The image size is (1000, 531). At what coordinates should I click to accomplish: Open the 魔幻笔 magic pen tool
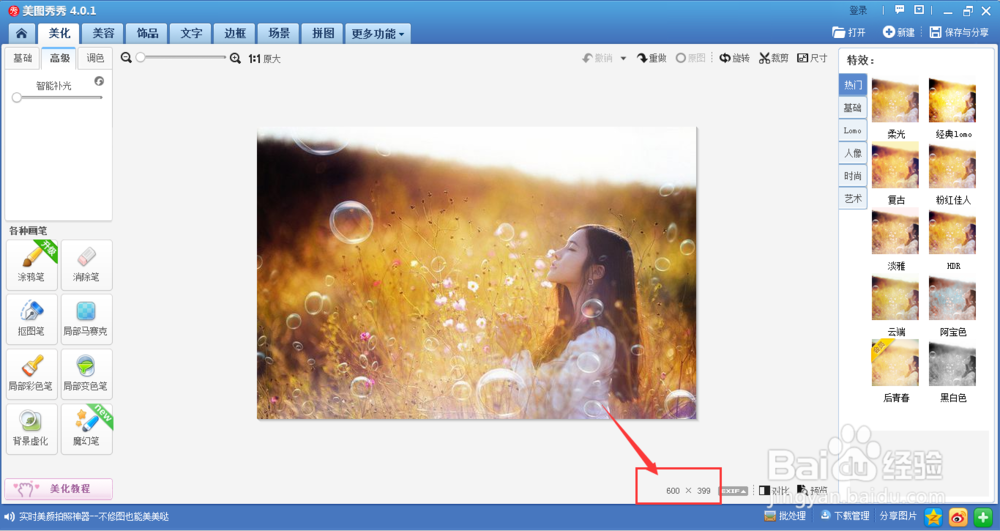pyautogui.click(x=86, y=429)
